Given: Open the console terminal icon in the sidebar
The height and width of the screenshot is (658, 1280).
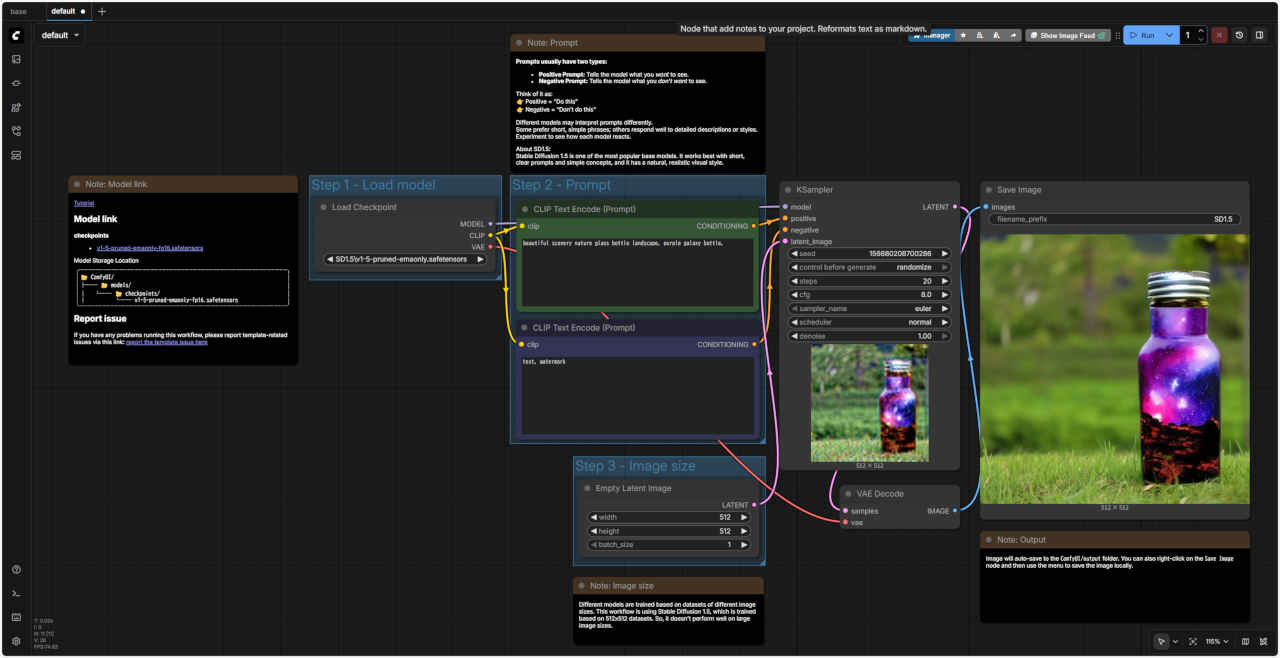Looking at the screenshot, I should point(16,594).
